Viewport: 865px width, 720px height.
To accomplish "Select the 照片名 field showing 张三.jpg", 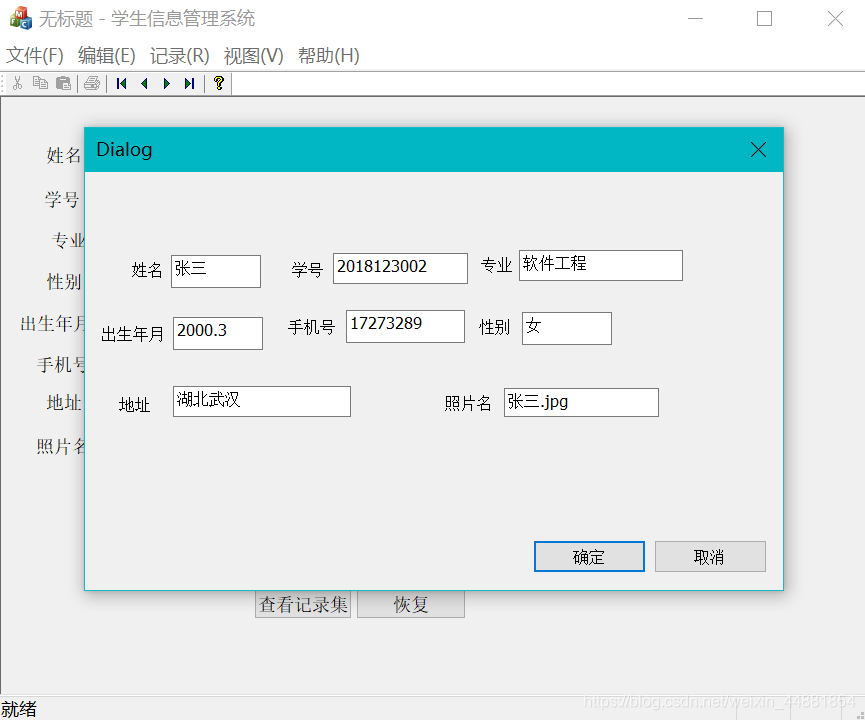I will [581, 402].
